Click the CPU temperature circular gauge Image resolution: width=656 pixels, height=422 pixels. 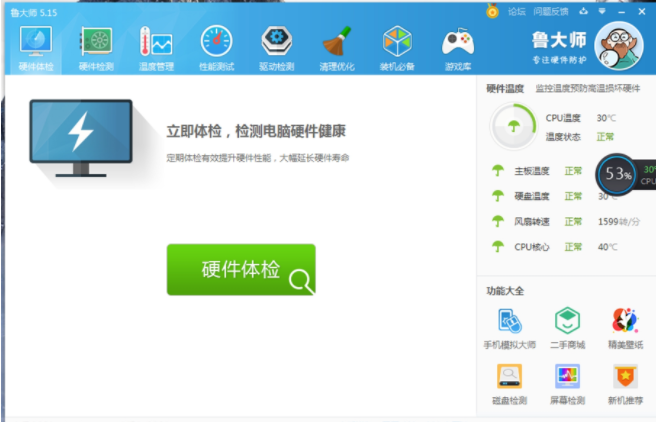tap(512, 126)
